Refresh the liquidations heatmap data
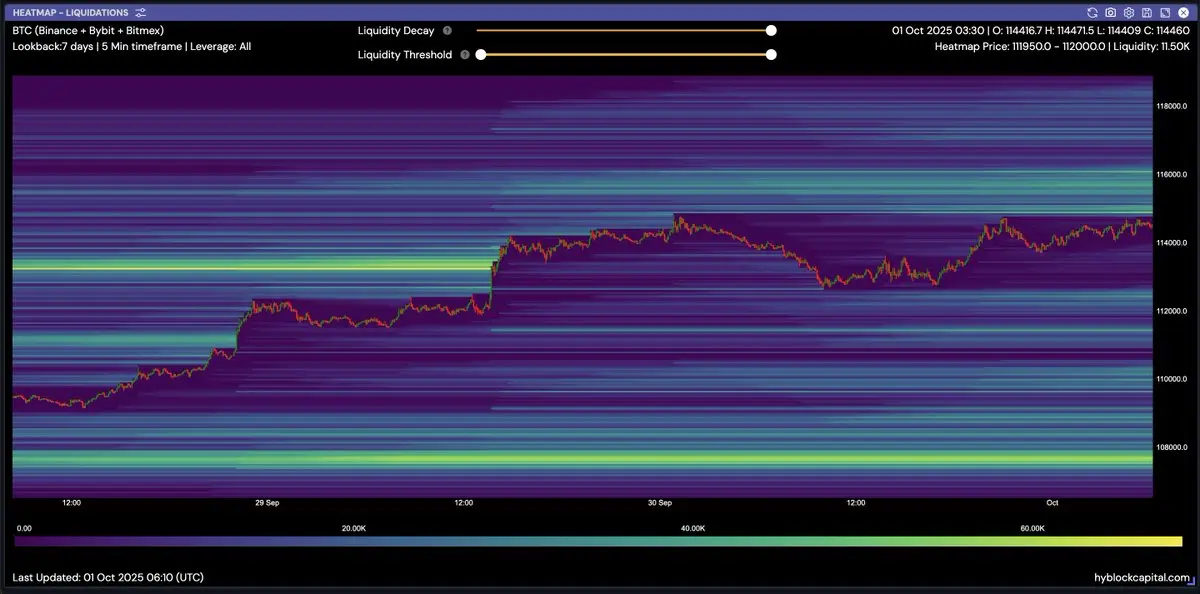Viewport: 1200px width, 594px height. tap(1093, 12)
